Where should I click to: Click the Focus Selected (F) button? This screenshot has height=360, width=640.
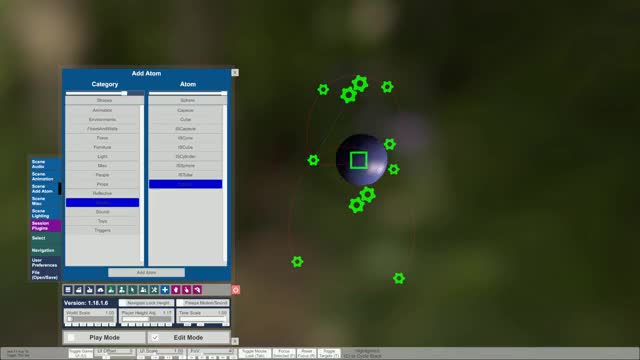tap(284, 353)
